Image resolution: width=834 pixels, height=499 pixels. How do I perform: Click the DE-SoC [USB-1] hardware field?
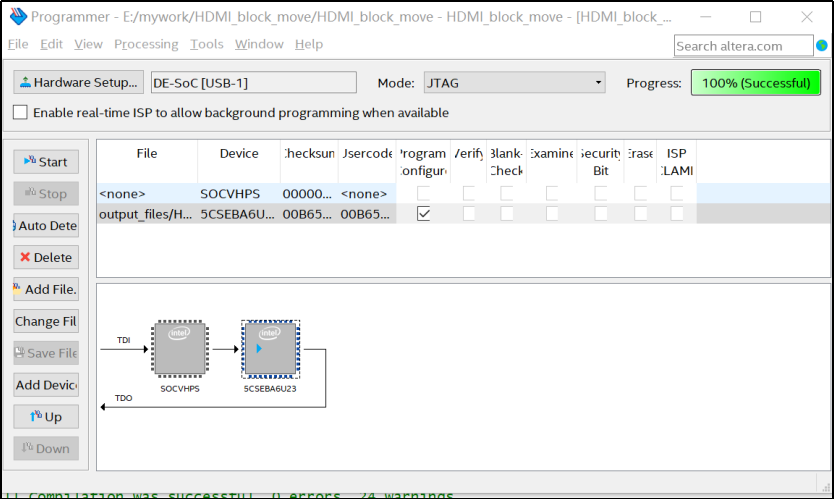point(254,82)
